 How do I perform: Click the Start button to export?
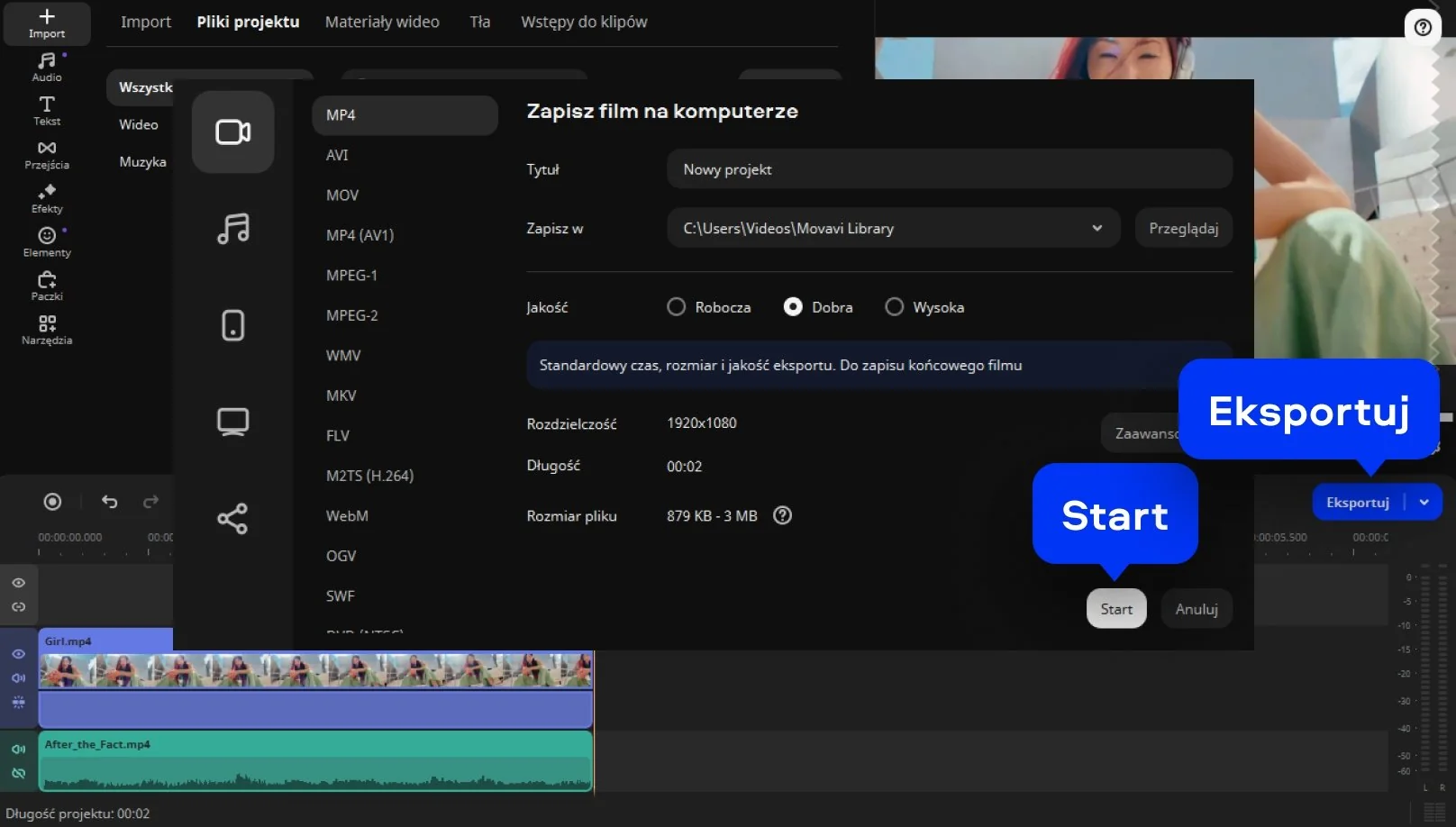(1115, 609)
